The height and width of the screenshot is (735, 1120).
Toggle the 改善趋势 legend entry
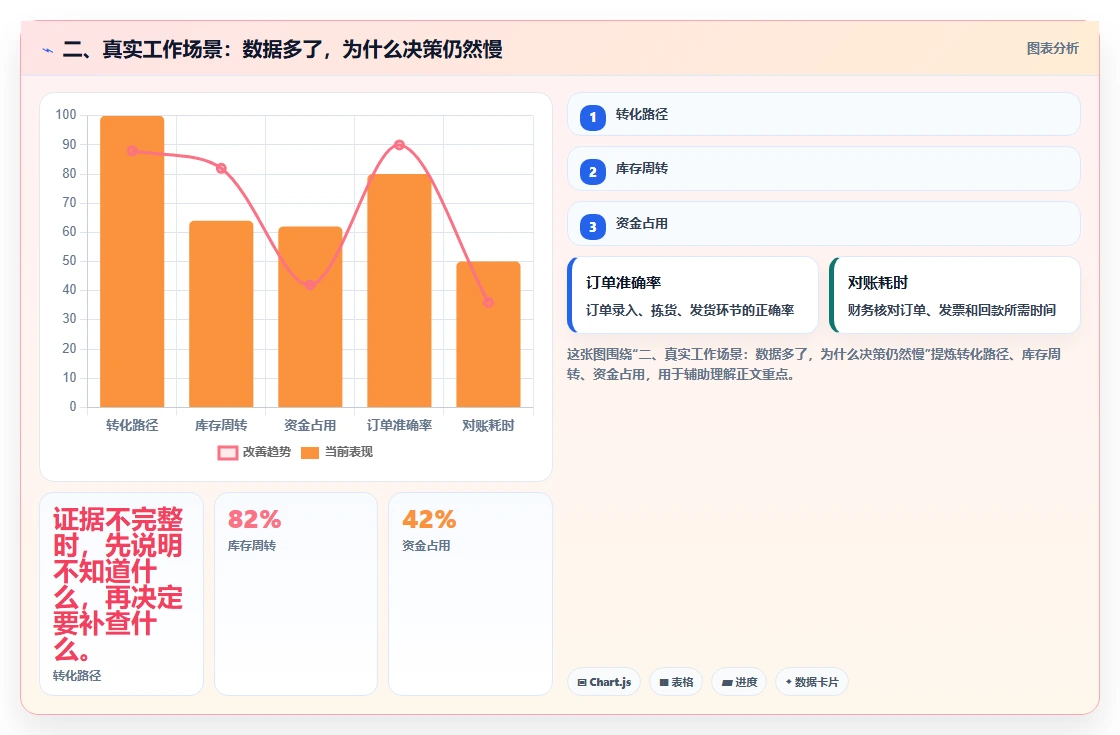coord(254,452)
